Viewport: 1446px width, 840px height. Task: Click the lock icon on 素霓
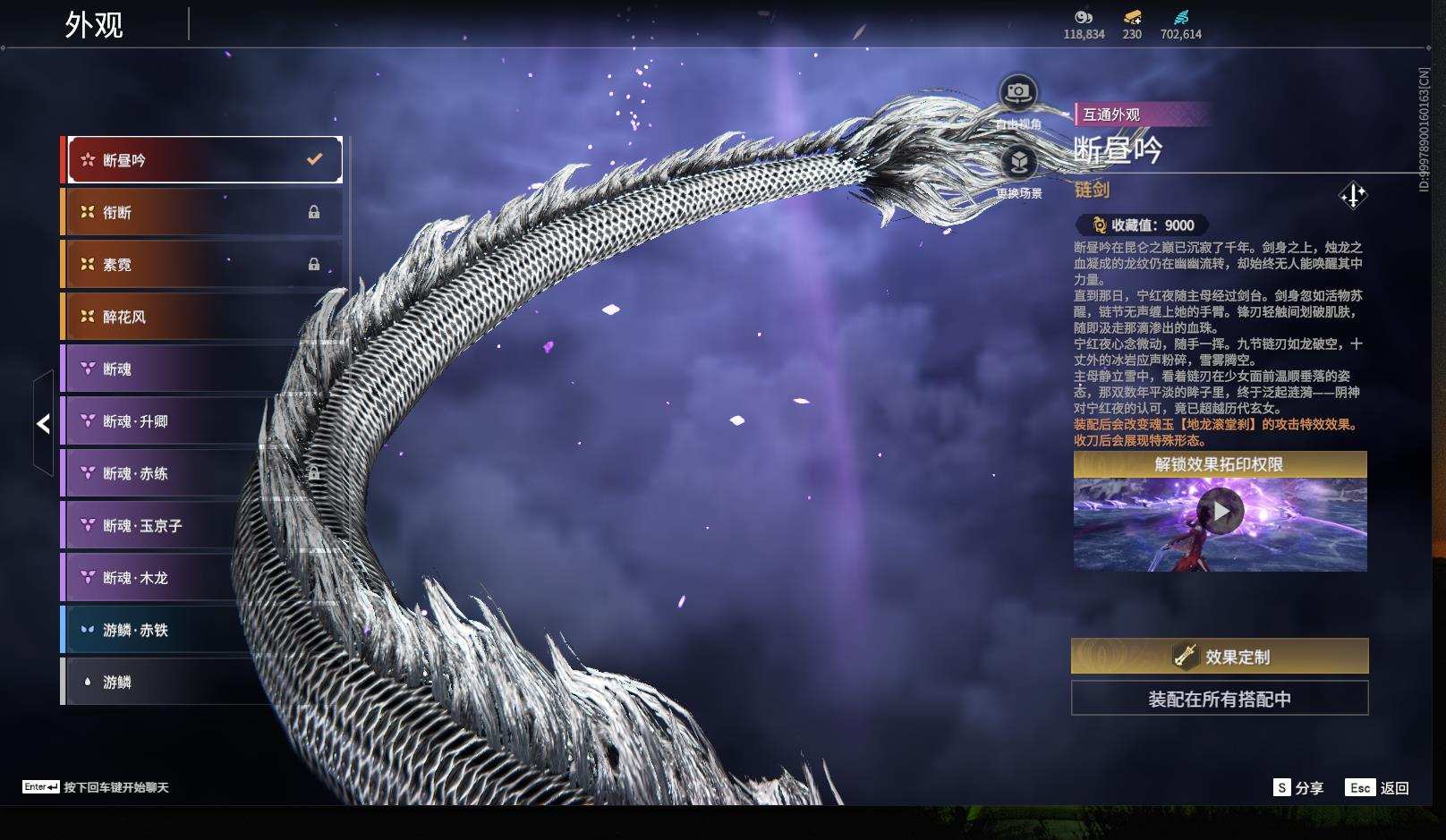(x=314, y=264)
